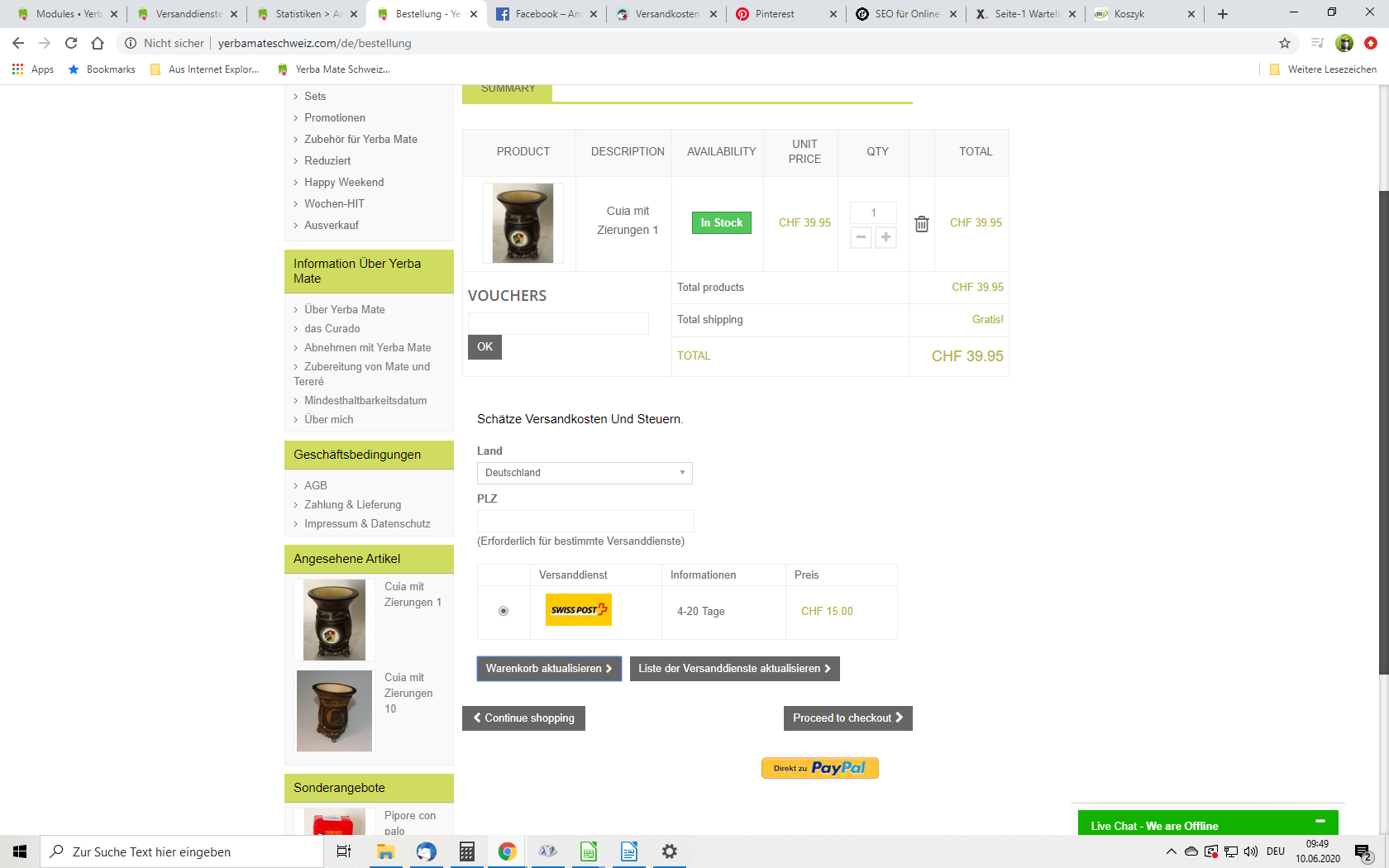Screen dimensions: 1389x868
Task: Open the Aus Internet Explorer bookmarks folder
Action: coord(204,69)
